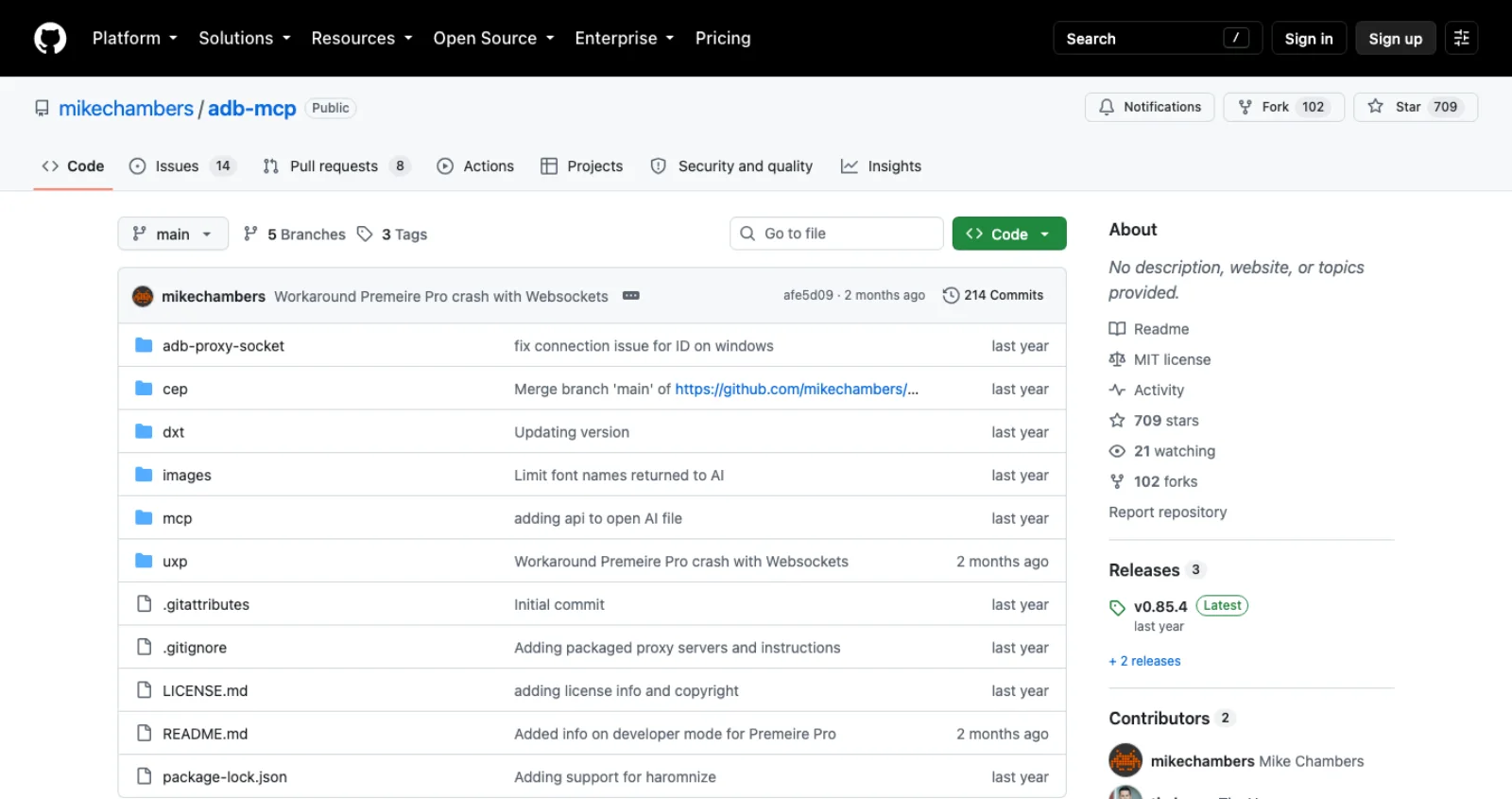Click the LICENSE.md file icon
The image size is (1512, 799).
(144, 690)
